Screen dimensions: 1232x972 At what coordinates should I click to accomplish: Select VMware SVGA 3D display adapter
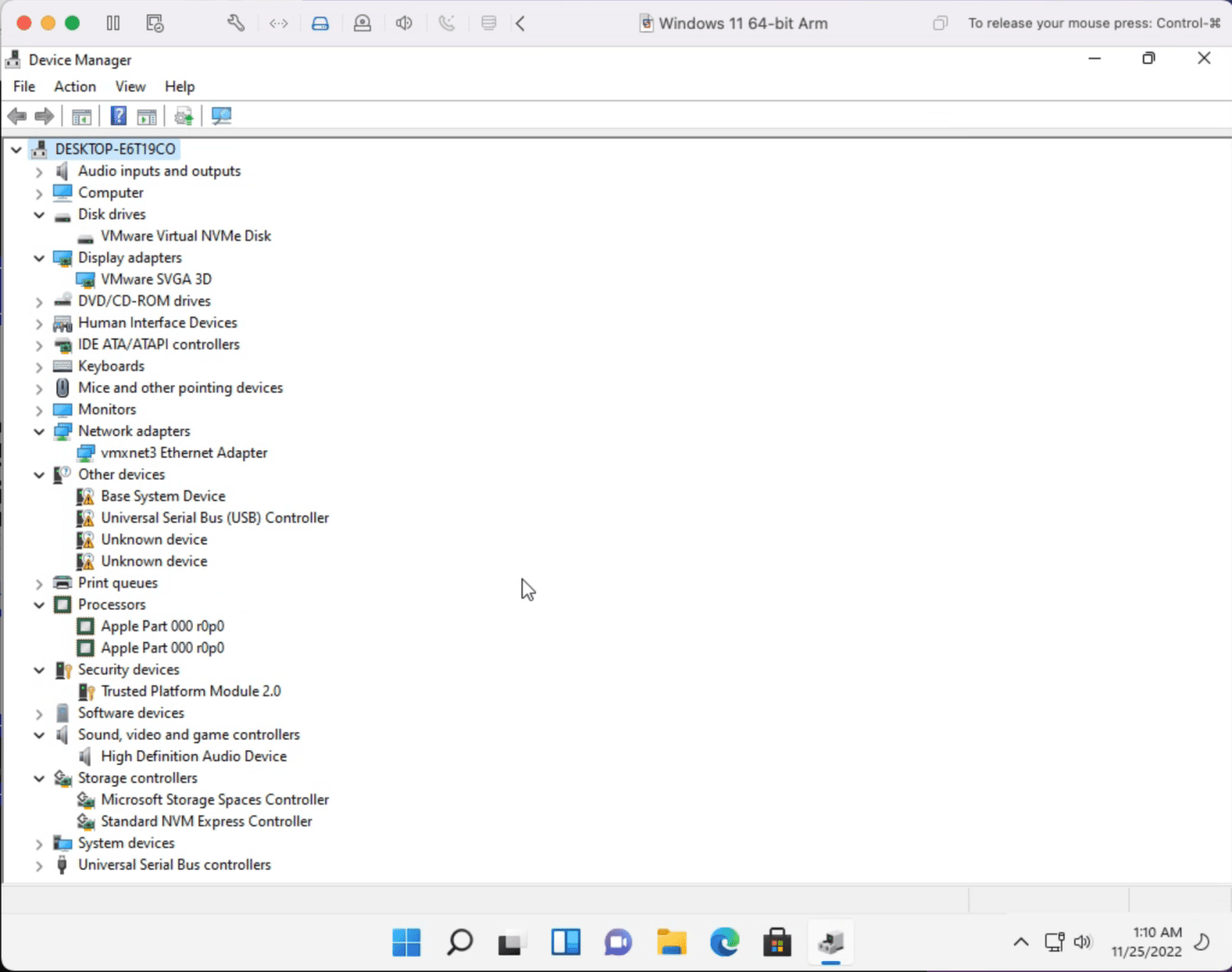tap(156, 279)
